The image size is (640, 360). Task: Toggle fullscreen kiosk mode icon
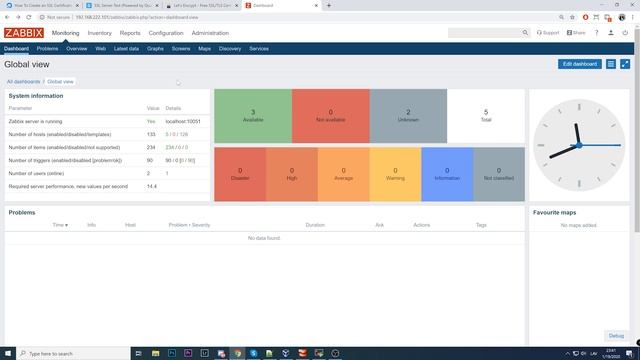625,64
